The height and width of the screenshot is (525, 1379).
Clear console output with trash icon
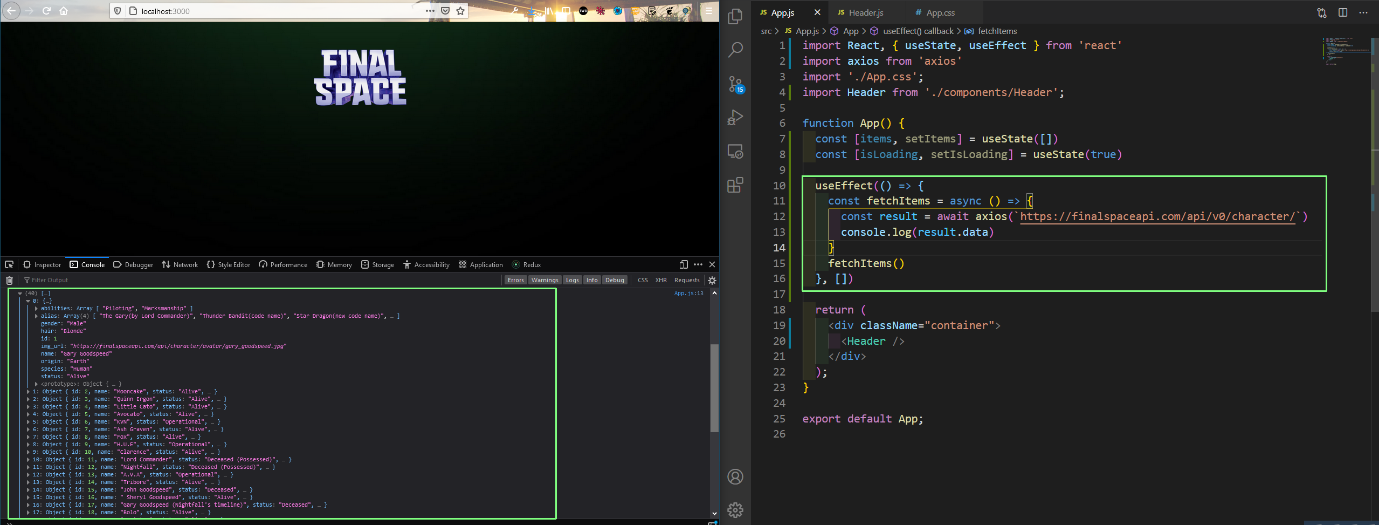point(10,281)
